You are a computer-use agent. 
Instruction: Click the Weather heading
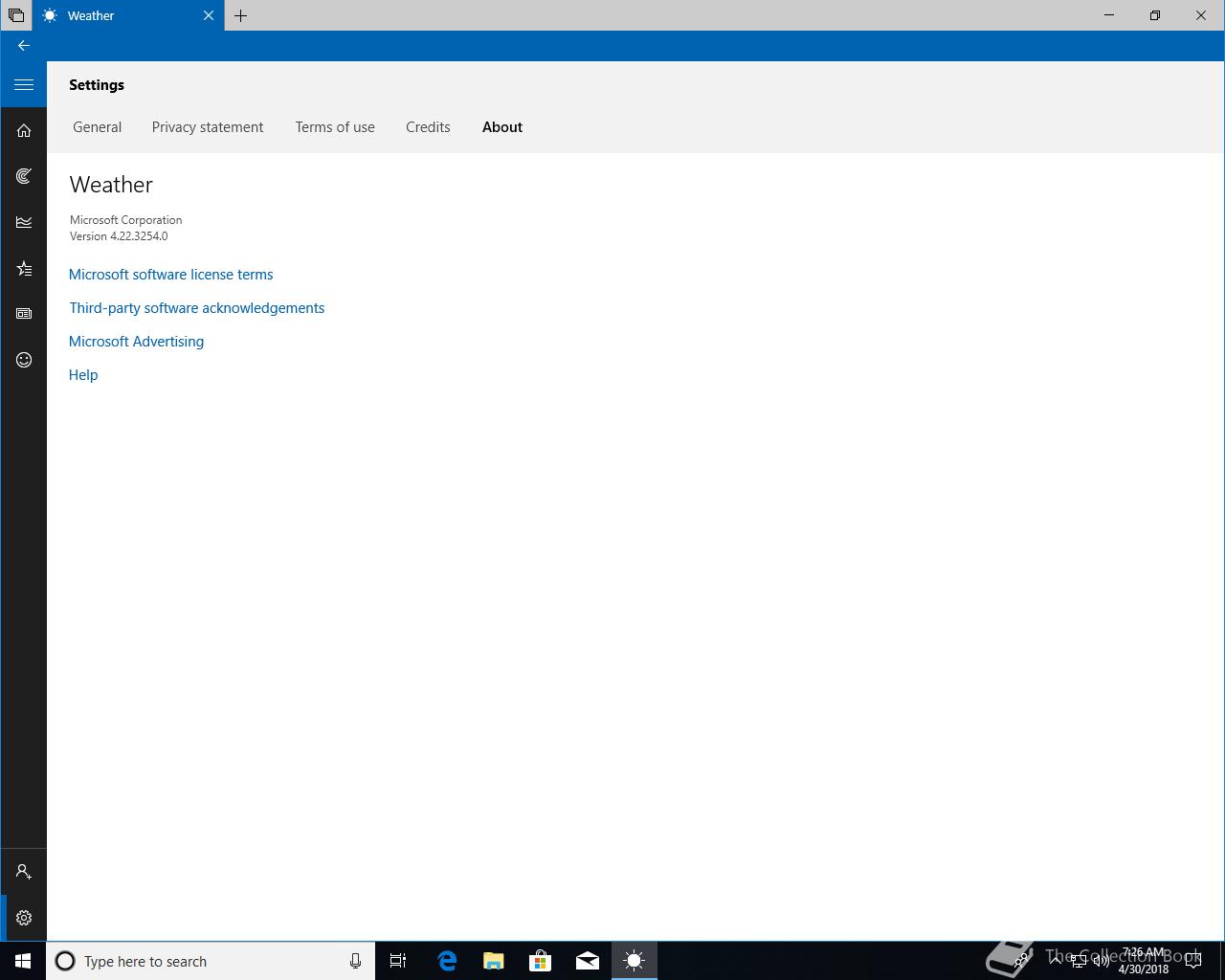pyautogui.click(x=111, y=185)
